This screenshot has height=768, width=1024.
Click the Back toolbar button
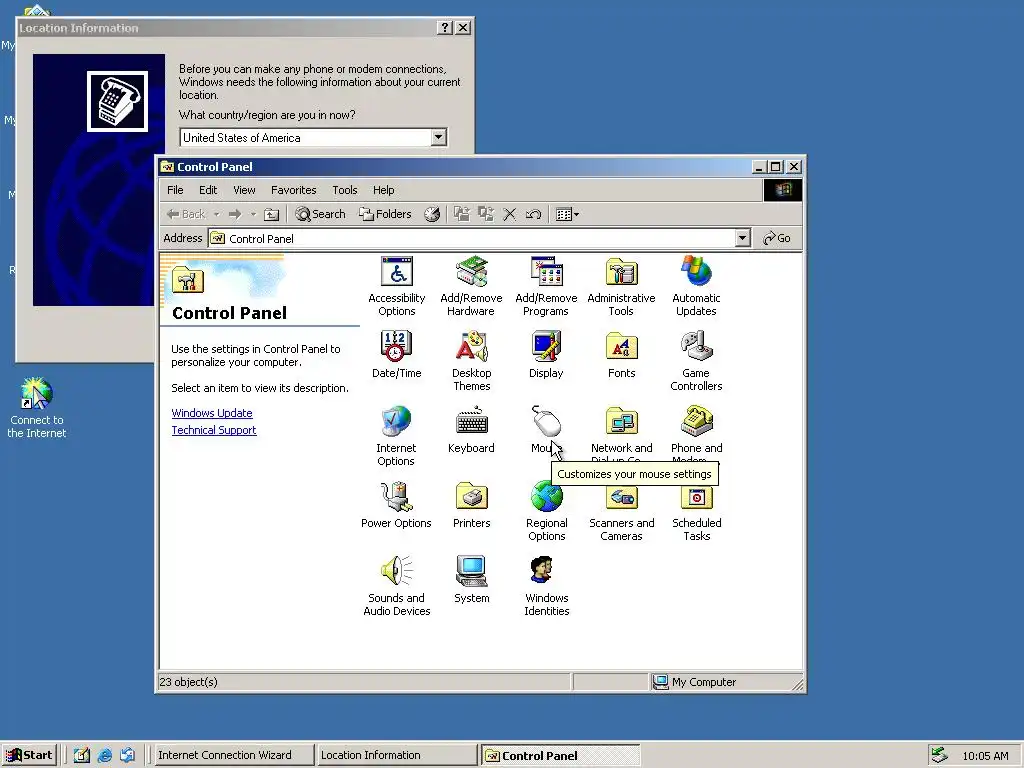(185, 214)
